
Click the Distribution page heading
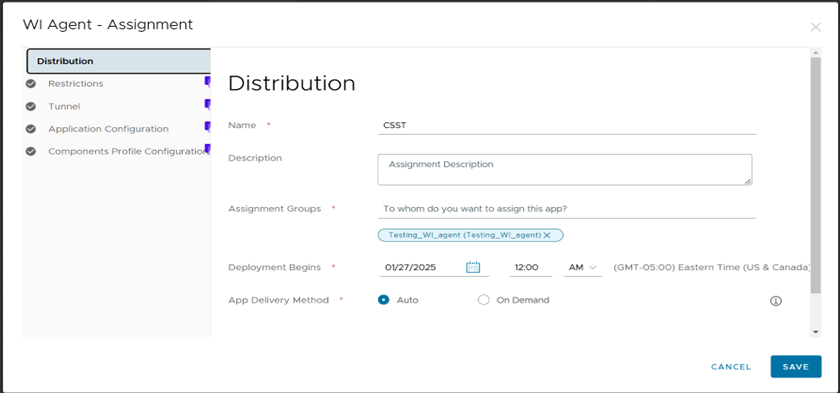tap(292, 84)
